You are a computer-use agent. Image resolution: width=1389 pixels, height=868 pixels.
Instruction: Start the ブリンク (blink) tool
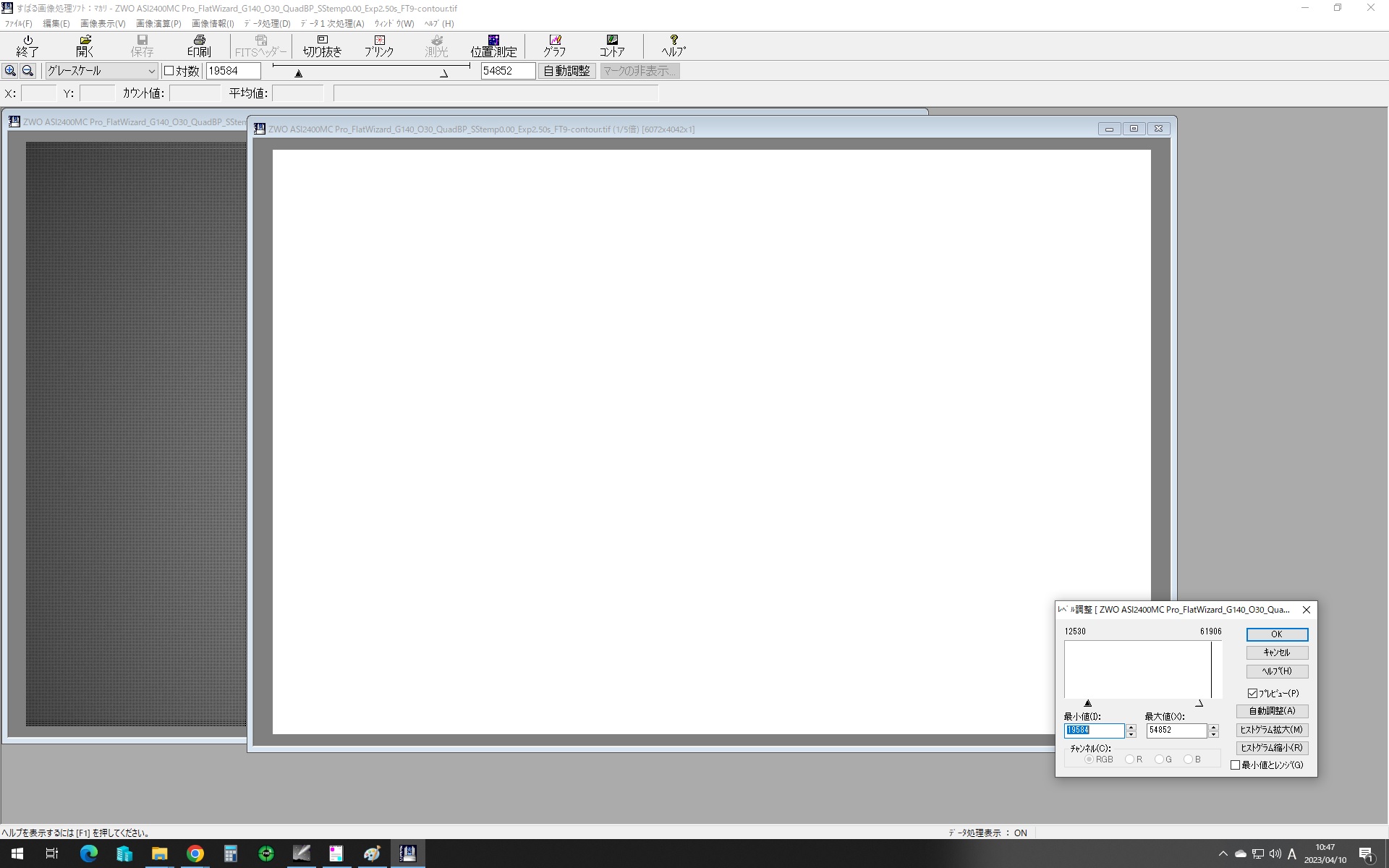point(379,46)
